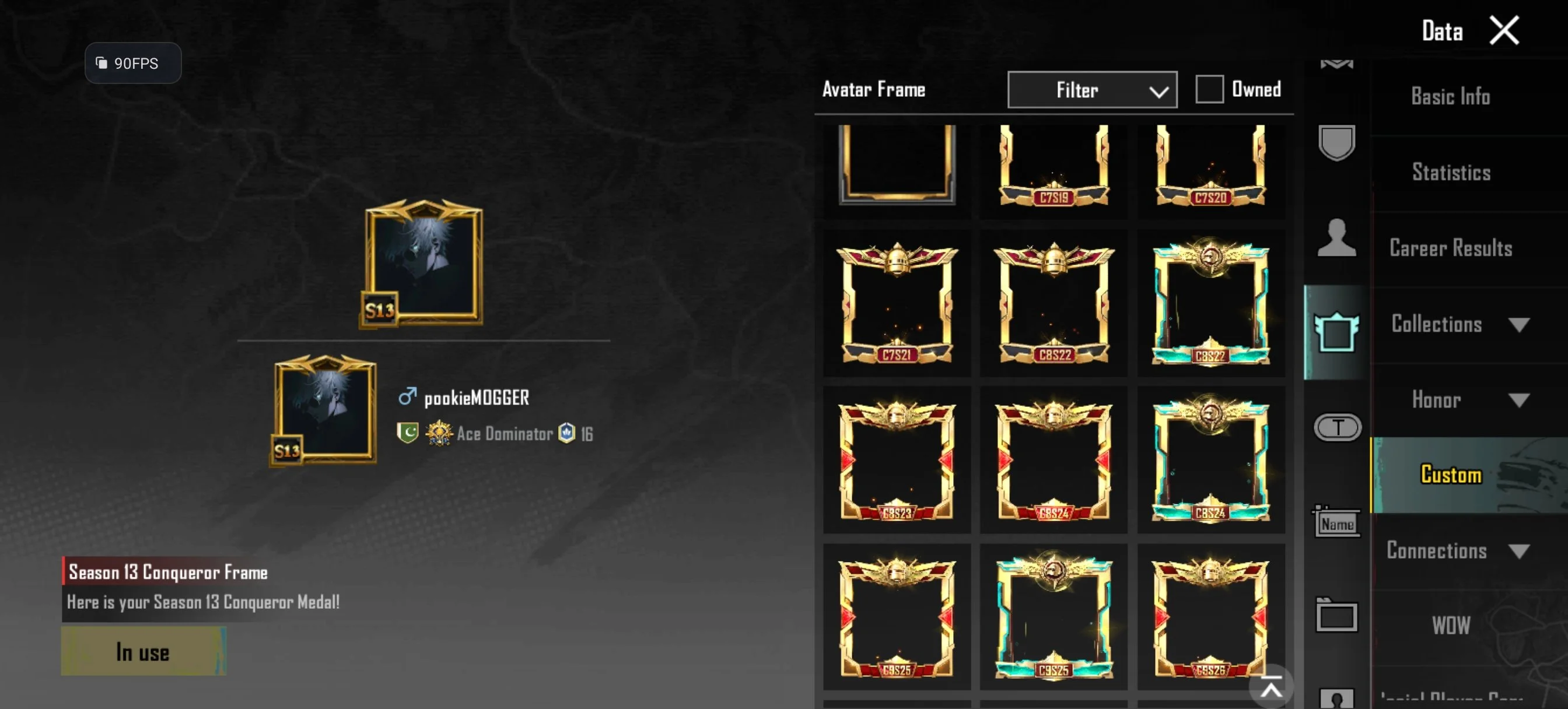
Task: Open the Name card icon
Action: click(1338, 522)
